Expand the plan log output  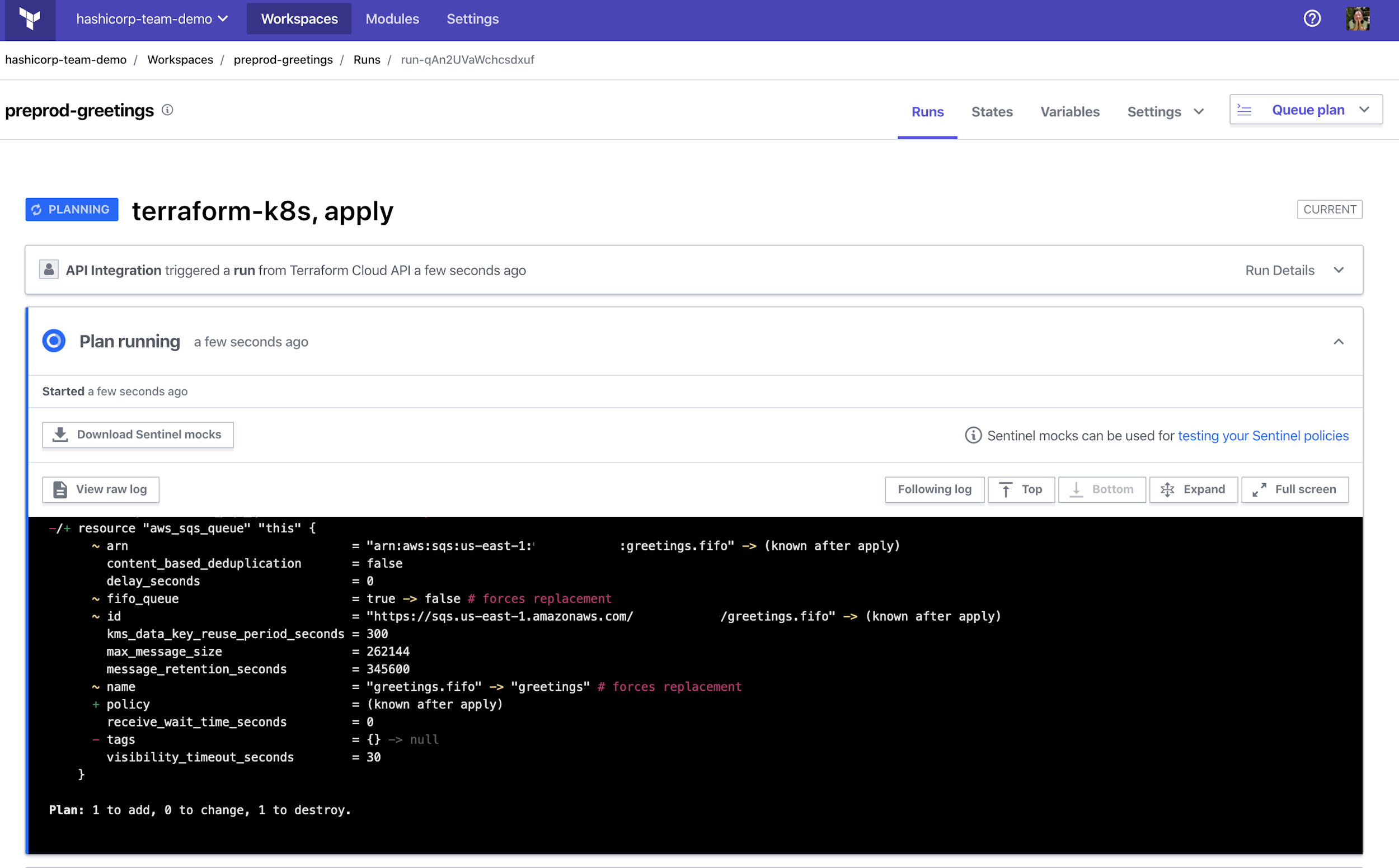point(1193,489)
